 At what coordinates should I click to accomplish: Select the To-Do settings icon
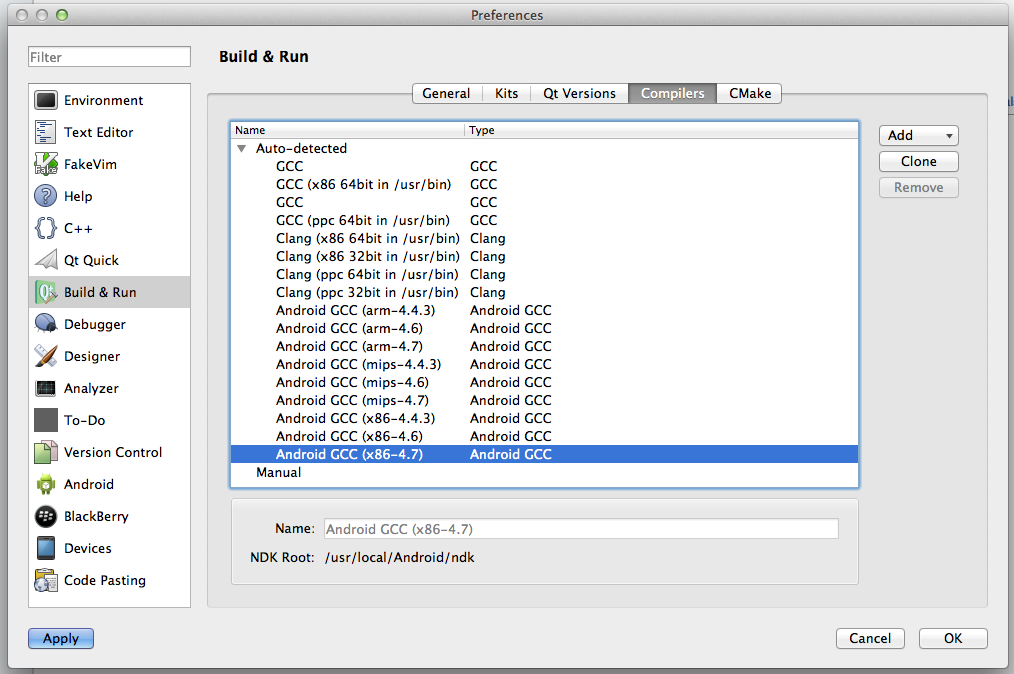(x=44, y=420)
